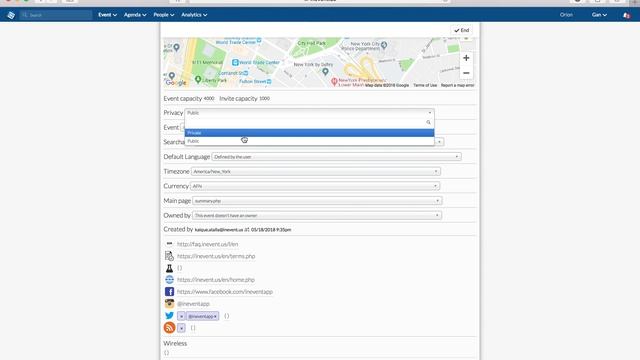Select the Public option in the Privacy list

[309, 141]
